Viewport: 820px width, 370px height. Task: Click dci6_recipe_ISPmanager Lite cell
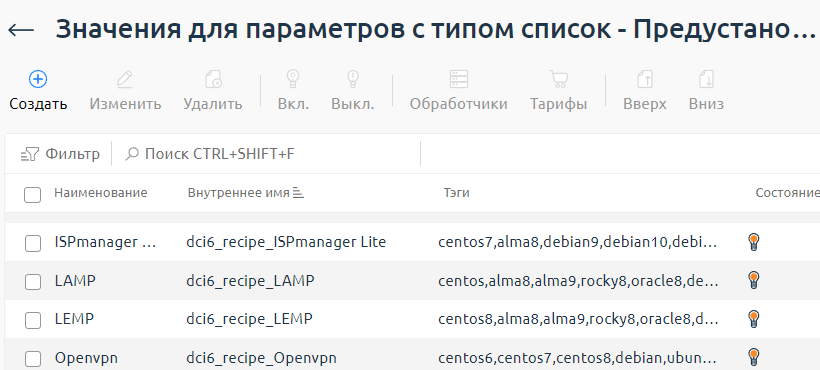pos(286,242)
